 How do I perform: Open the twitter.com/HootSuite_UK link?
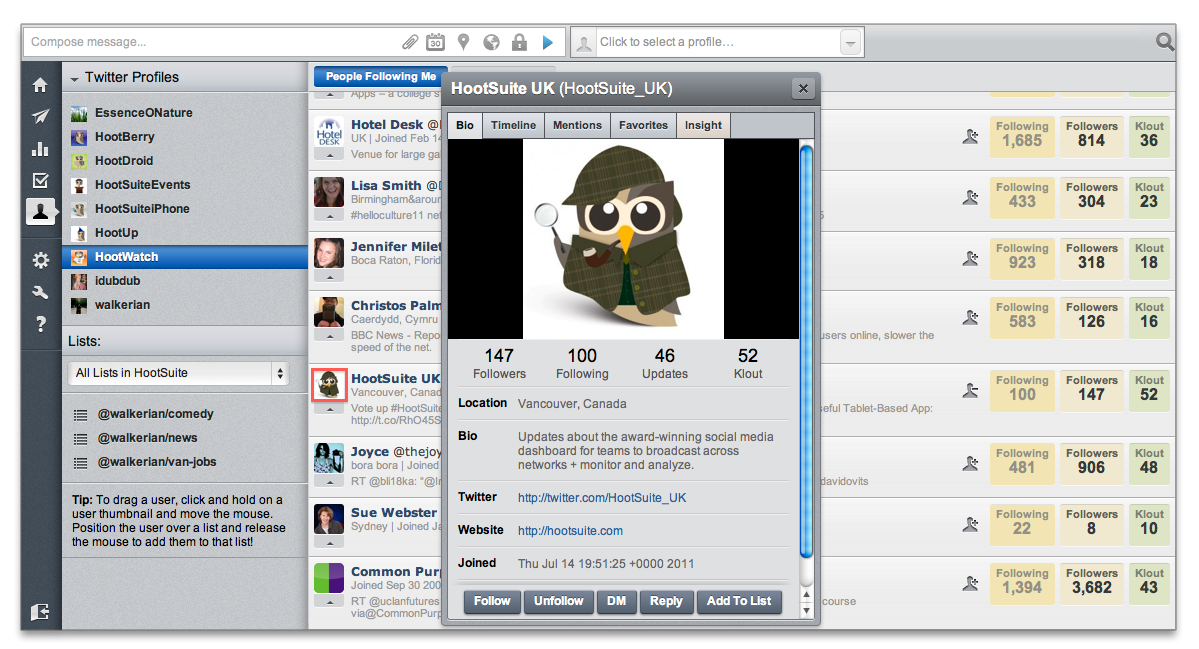[x=602, y=498]
